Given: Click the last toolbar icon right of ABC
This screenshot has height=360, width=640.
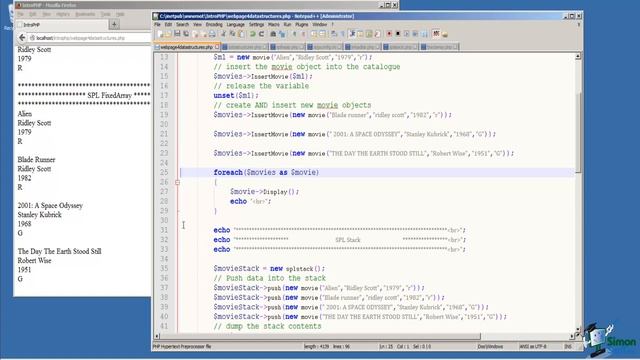Looking at the screenshot, I should 445,34.
